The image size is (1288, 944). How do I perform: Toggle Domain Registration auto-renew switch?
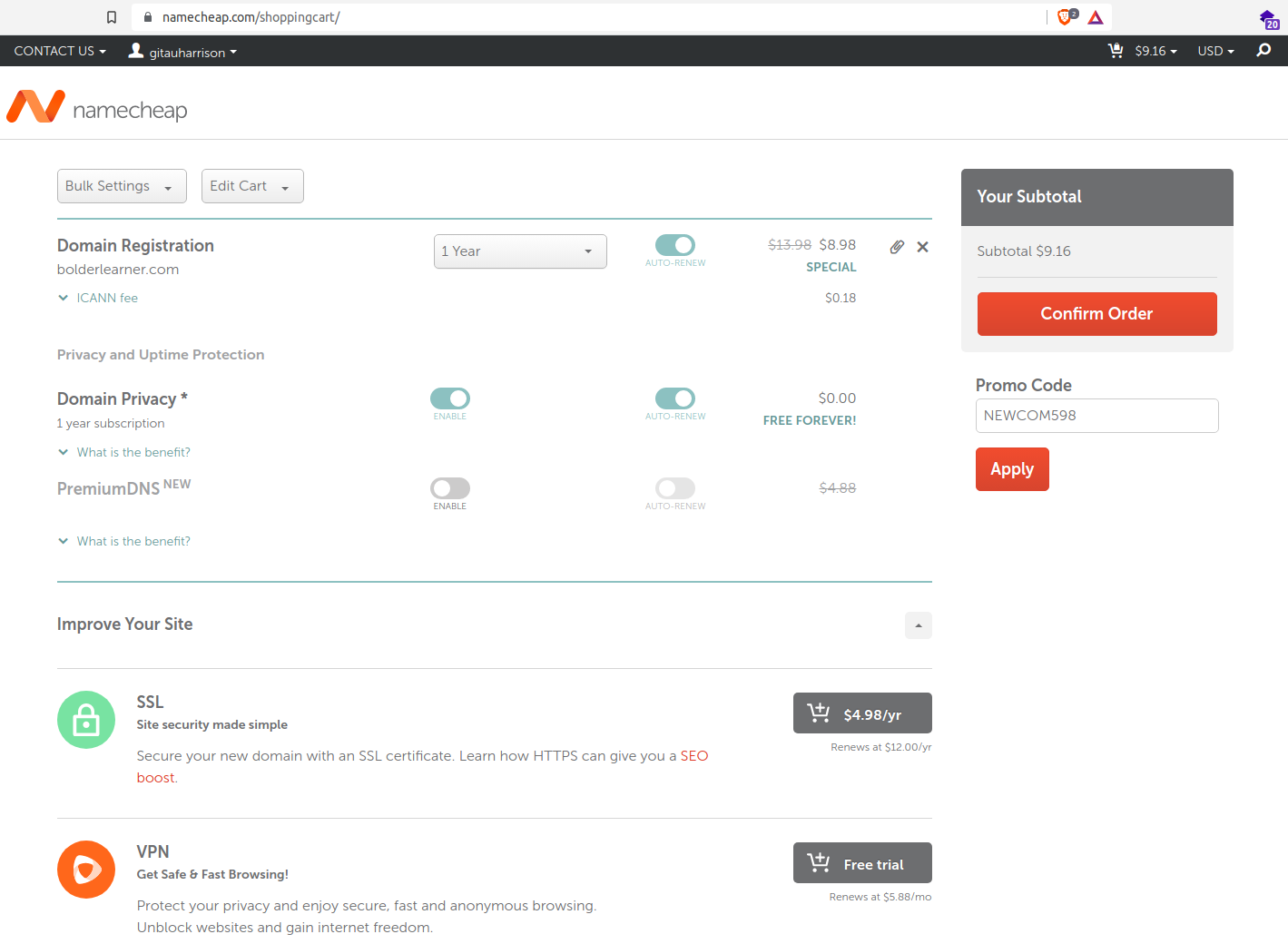(675, 245)
